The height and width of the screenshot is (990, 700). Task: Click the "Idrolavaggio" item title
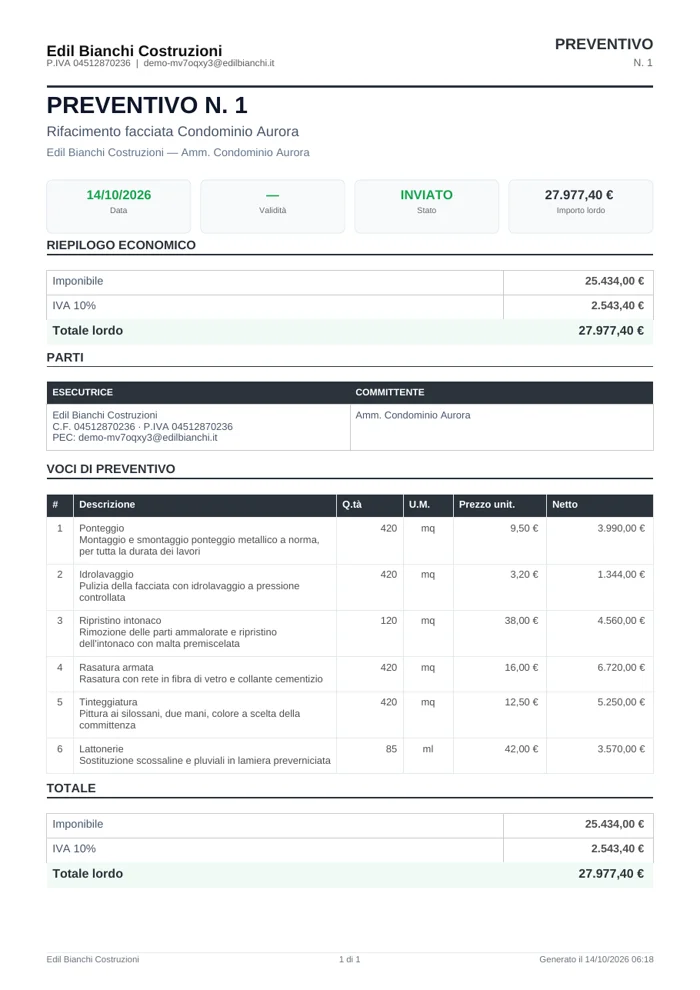[x=107, y=574]
